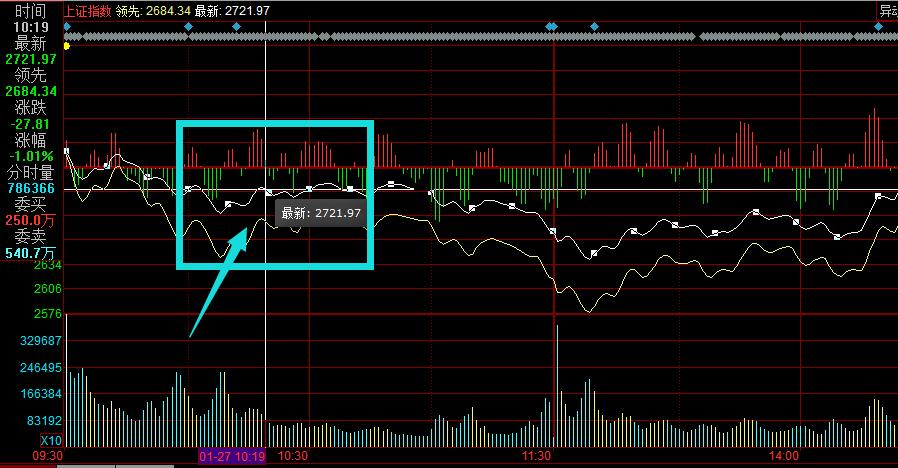The image size is (898, 468).
Task: Click the 2606 price axis label
Action: coord(48,289)
